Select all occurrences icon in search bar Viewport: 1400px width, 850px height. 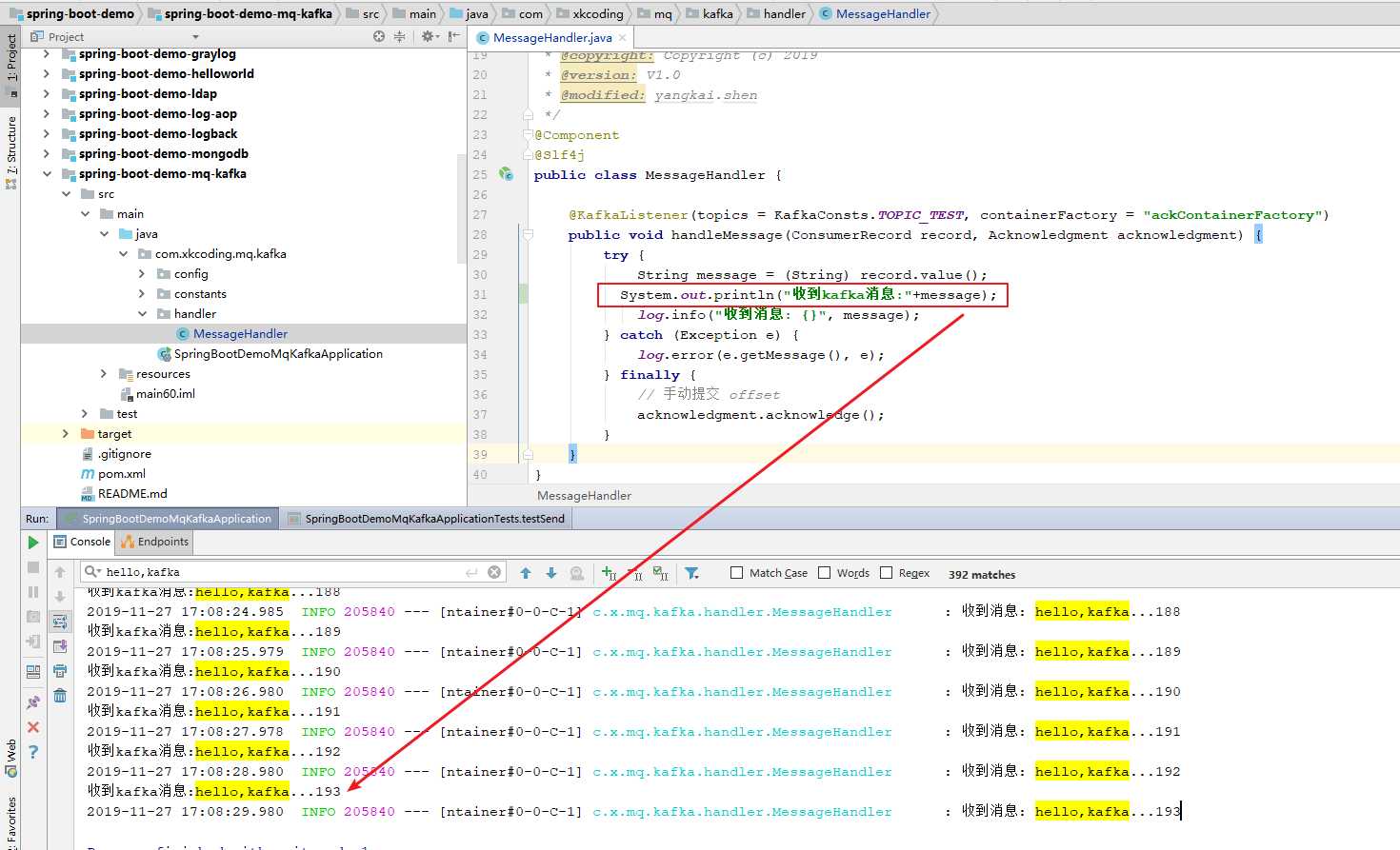point(661,573)
